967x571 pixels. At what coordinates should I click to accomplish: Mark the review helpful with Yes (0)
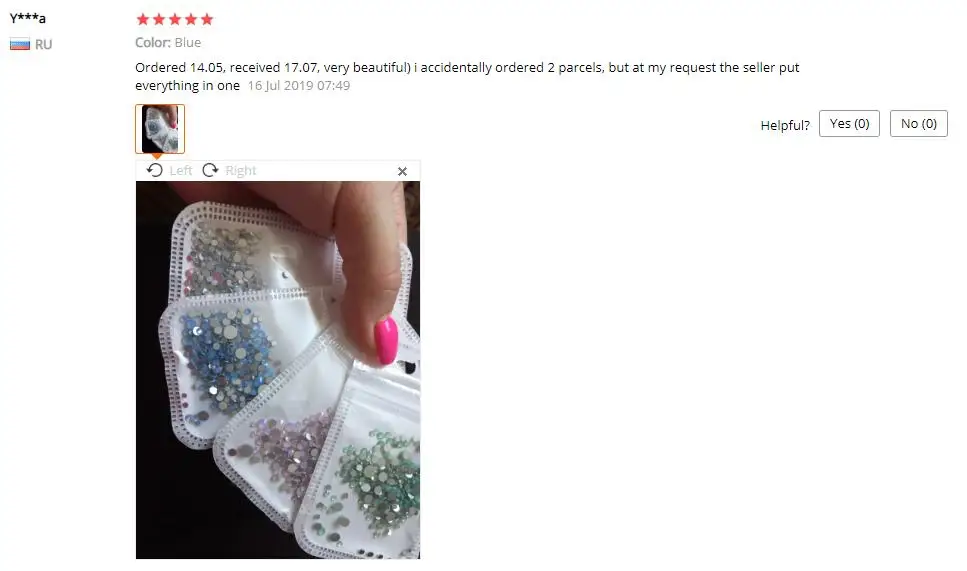(849, 123)
